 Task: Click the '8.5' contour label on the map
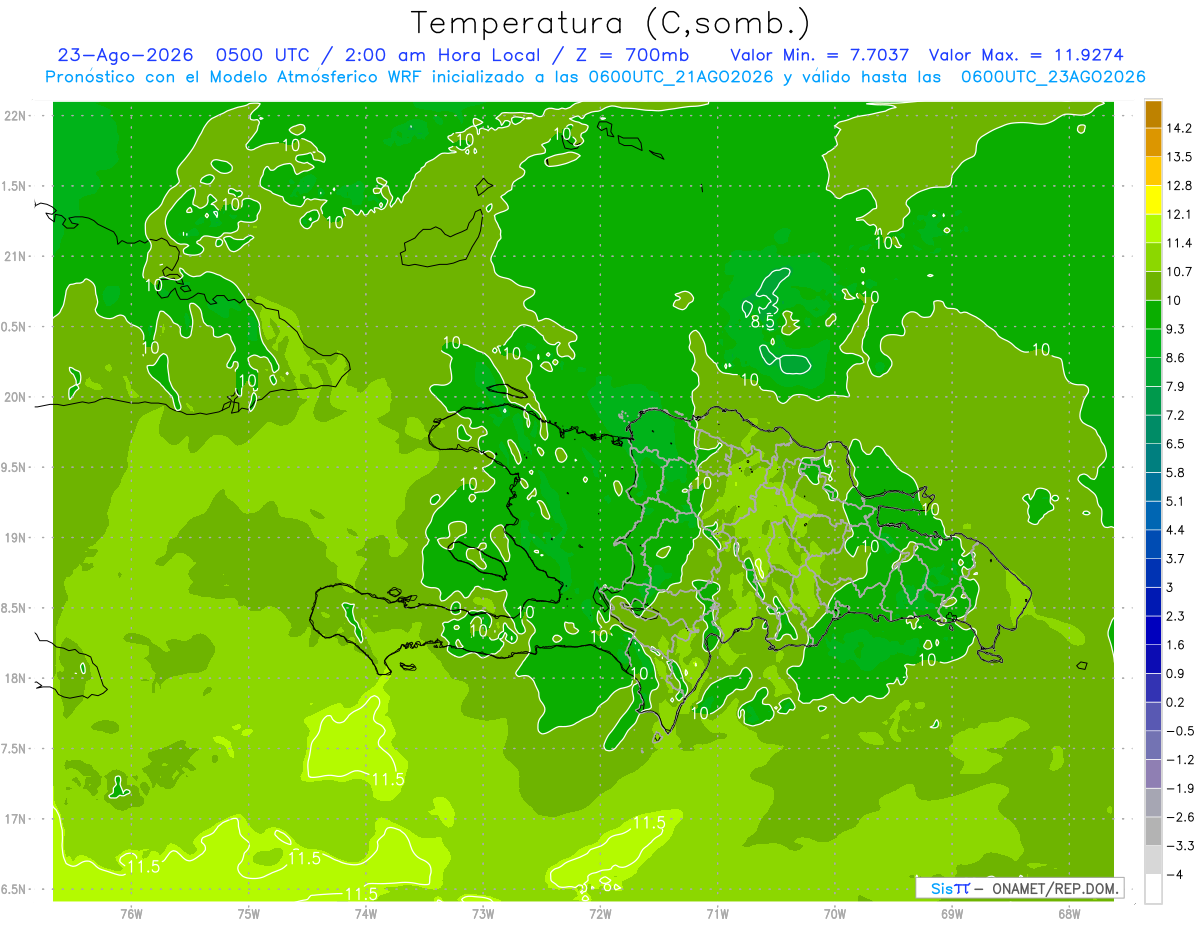tap(763, 322)
